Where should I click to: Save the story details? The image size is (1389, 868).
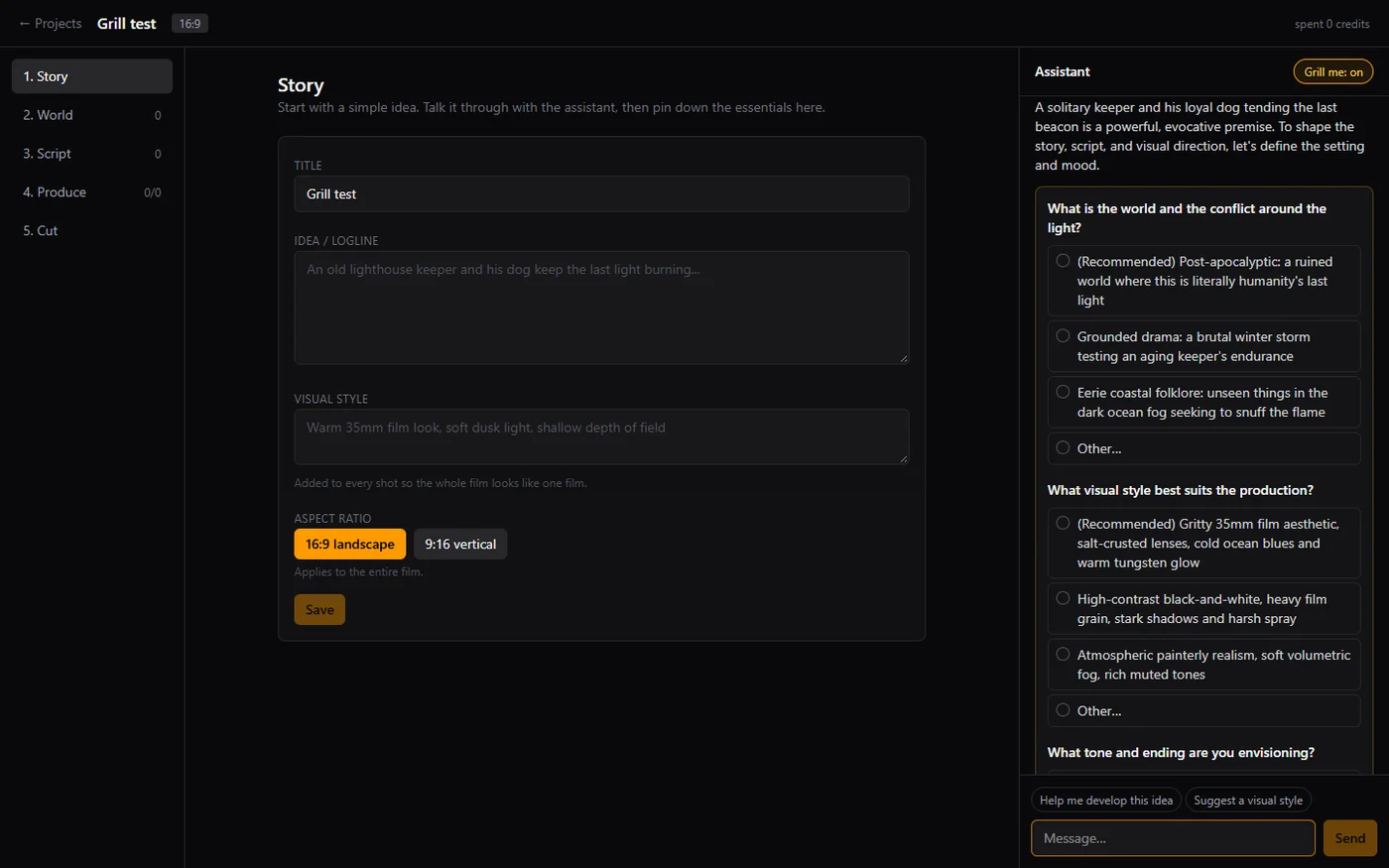[x=319, y=610]
